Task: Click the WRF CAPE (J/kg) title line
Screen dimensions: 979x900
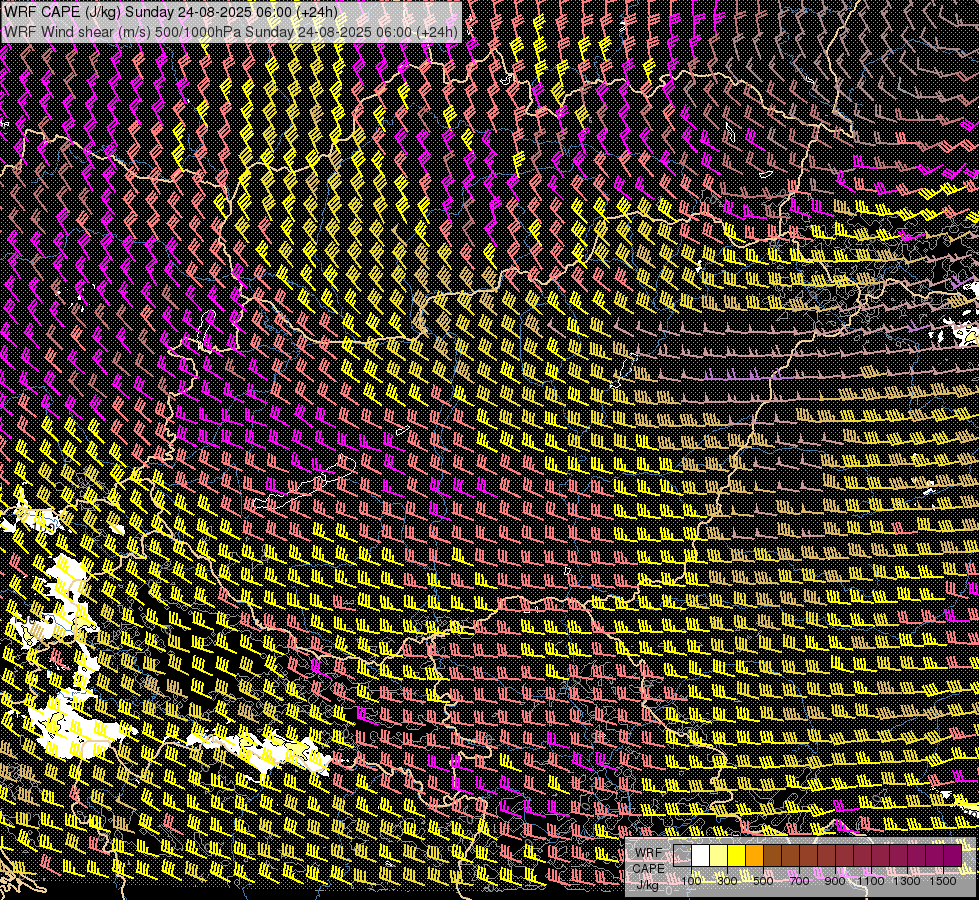Action: pyautogui.click(x=170, y=12)
